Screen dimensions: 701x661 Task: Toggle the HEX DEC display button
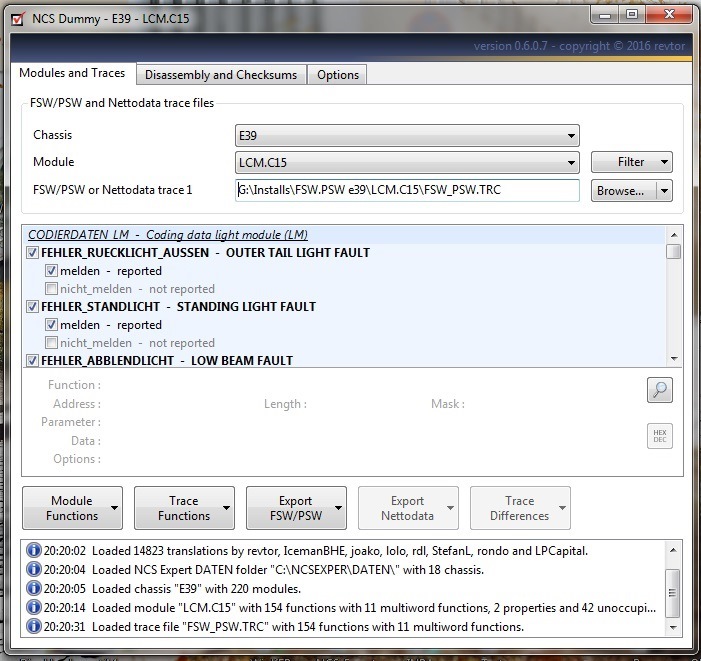click(659, 436)
